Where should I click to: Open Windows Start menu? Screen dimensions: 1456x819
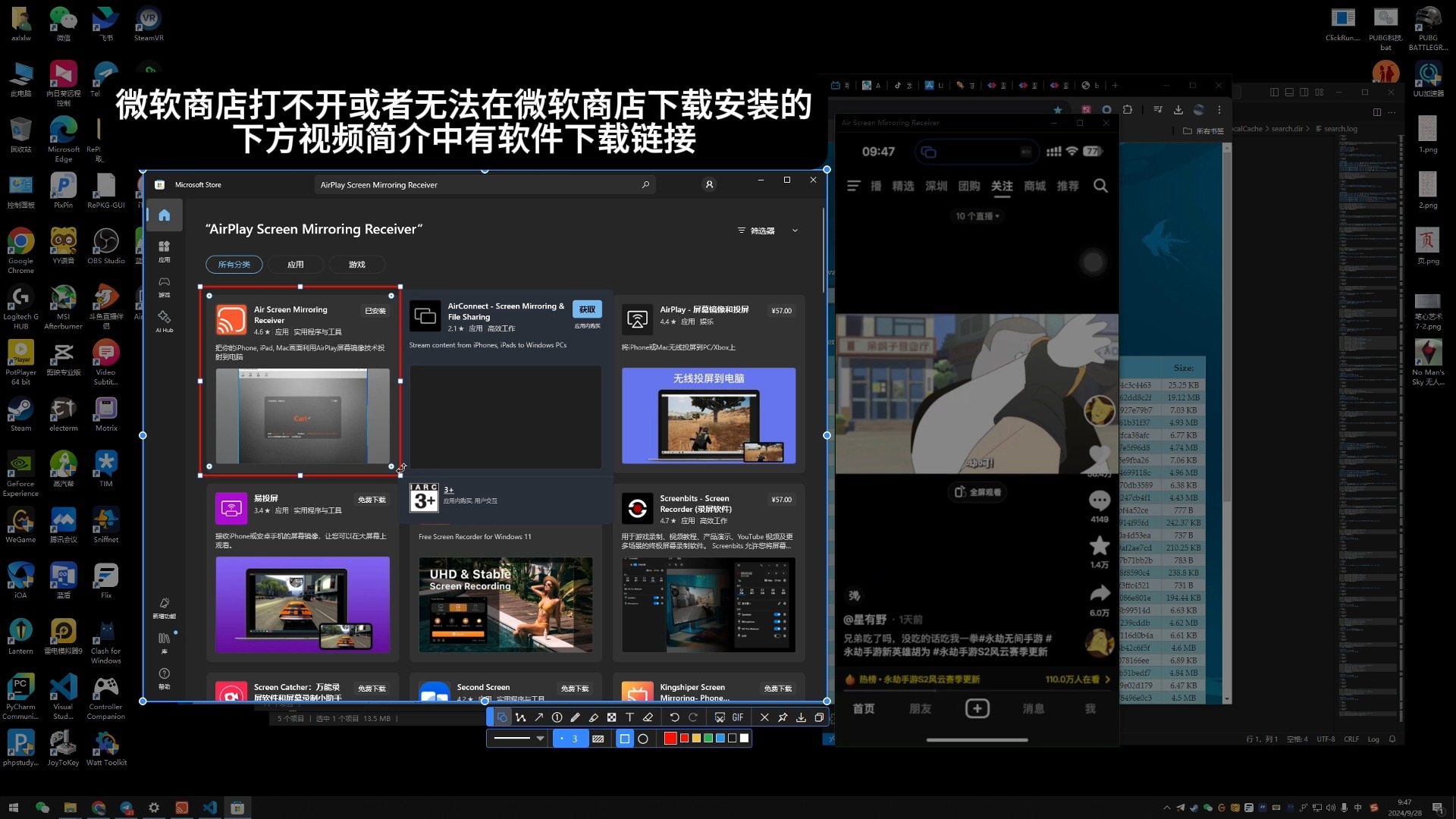(x=13, y=808)
